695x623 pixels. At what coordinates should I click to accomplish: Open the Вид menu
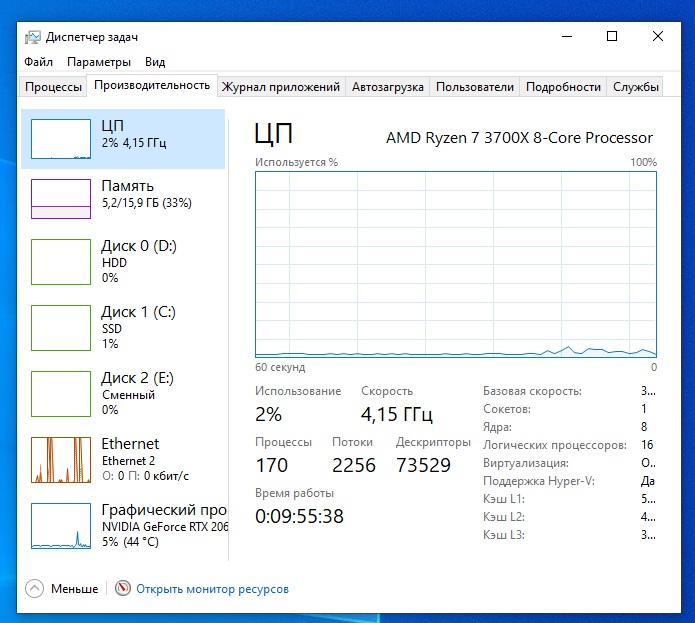point(155,62)
